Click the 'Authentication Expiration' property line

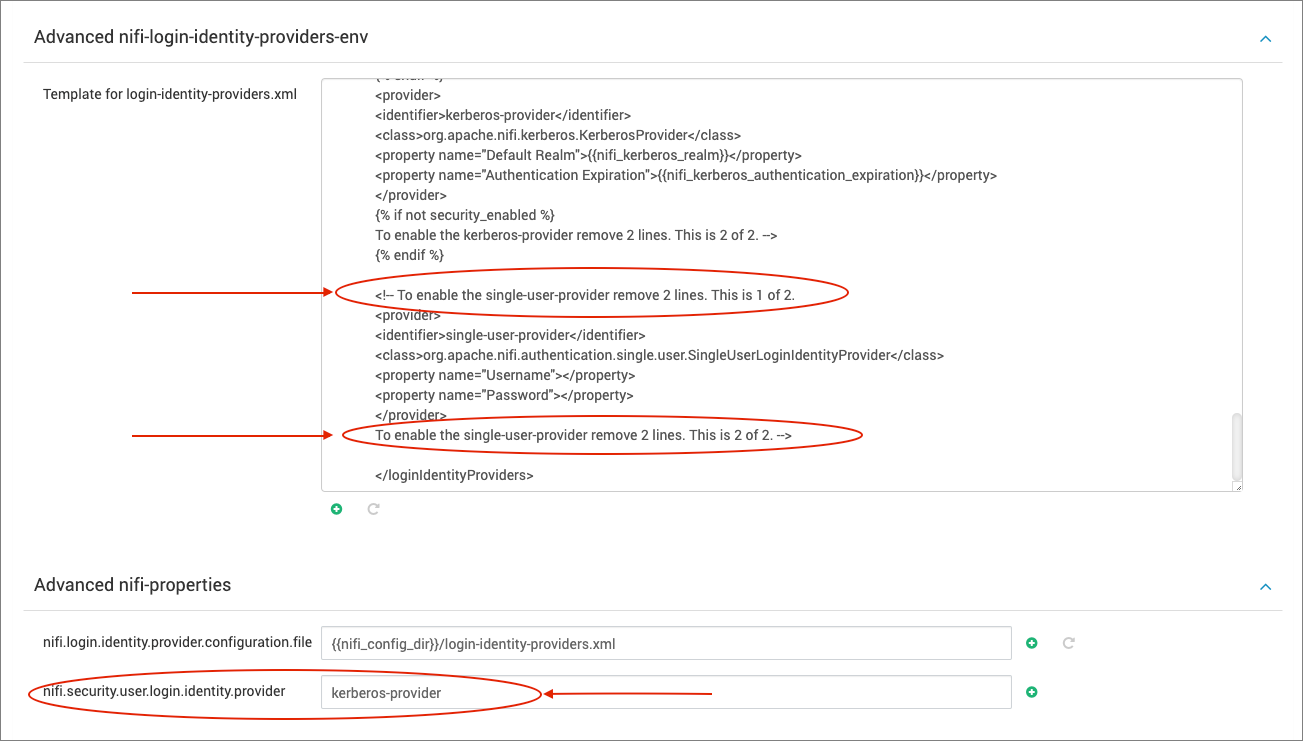coord(686,175)
